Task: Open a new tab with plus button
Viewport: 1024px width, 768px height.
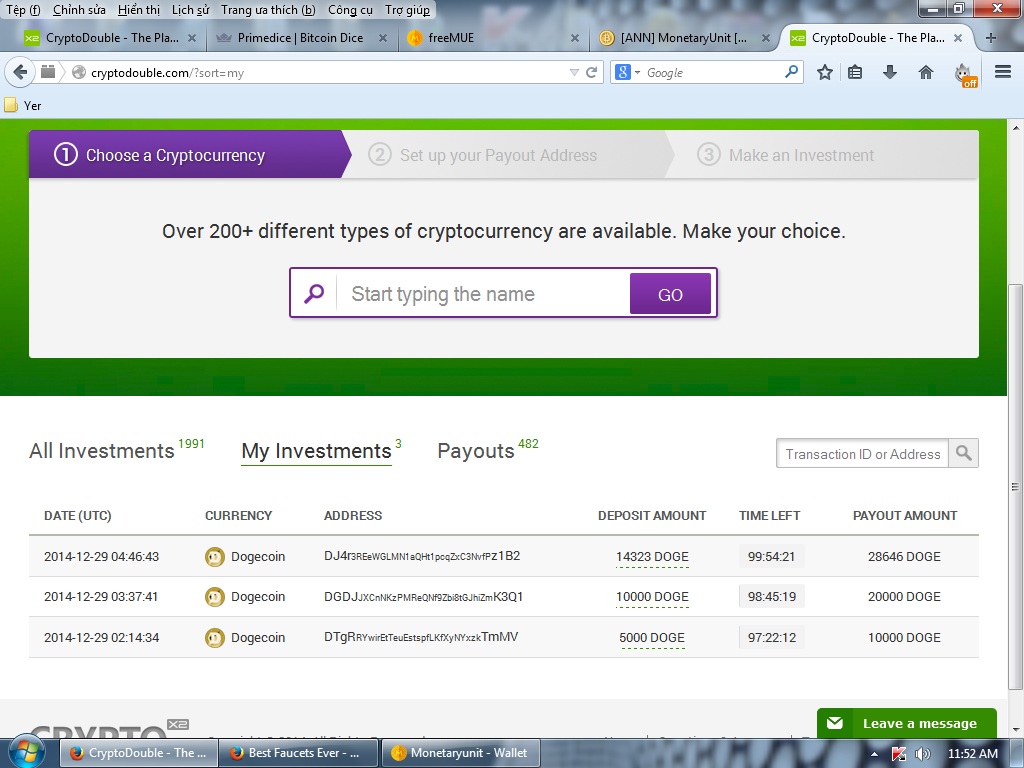Action: coord(991,38)
